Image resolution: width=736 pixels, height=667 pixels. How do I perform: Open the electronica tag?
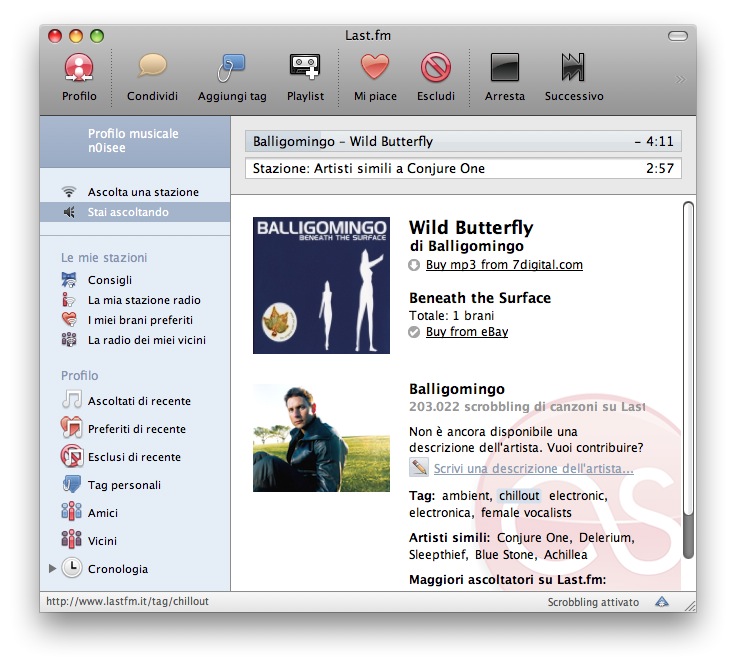point(441,513)
